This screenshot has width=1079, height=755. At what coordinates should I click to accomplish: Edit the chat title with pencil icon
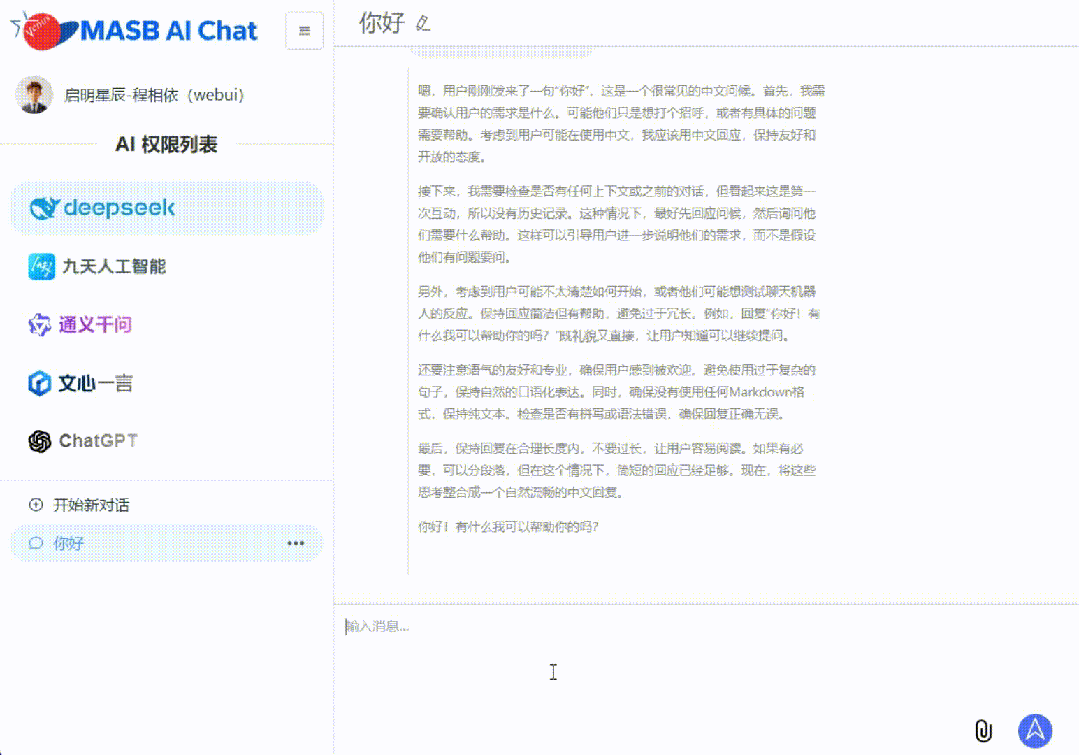[421, 22]
